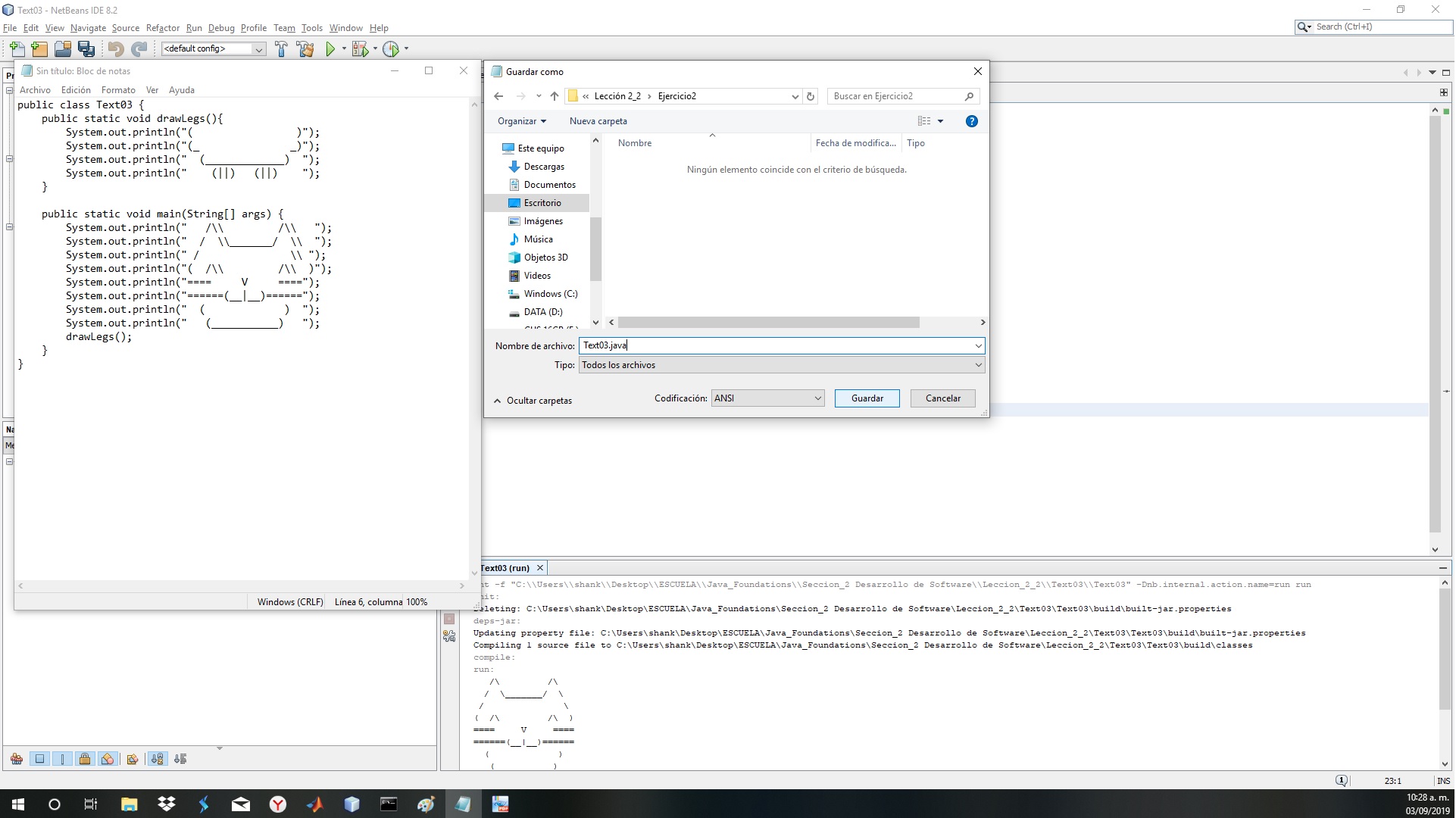Open the Formato menu in Bloc de notas
This screenshot has width=1456, height=818.
[x=118, y=89]
